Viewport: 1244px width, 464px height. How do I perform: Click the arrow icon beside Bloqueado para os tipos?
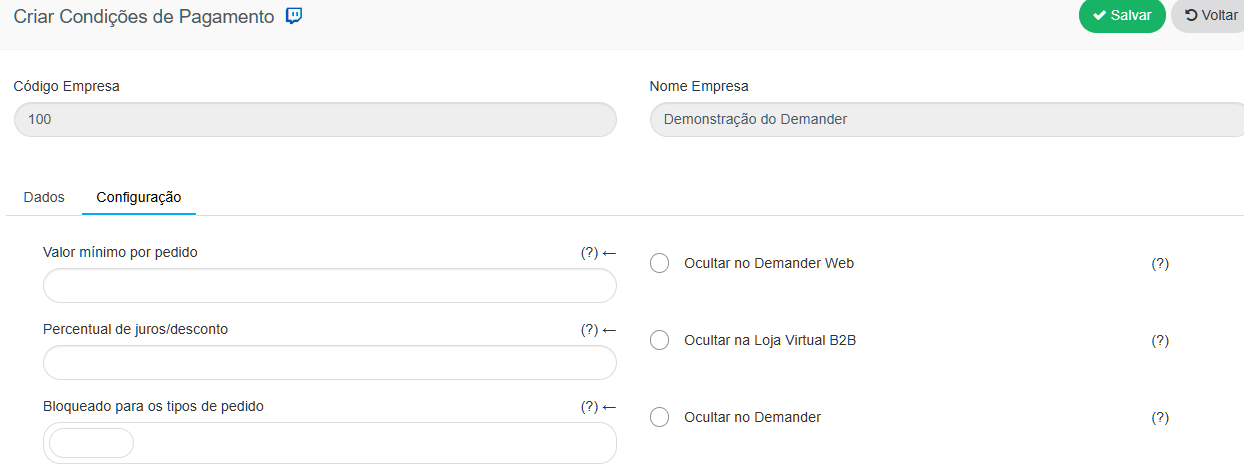609,407
